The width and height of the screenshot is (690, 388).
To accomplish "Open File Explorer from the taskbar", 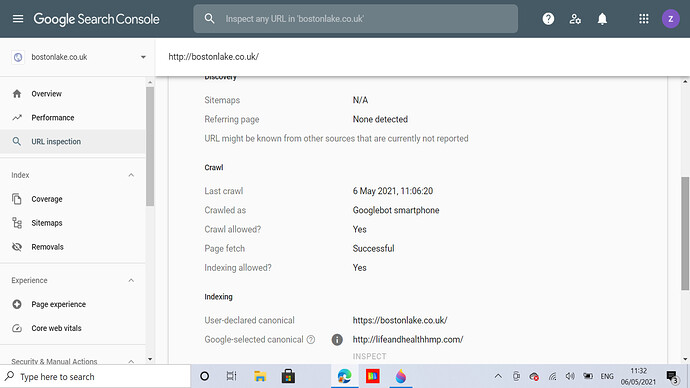I will [x=260, y=376].
